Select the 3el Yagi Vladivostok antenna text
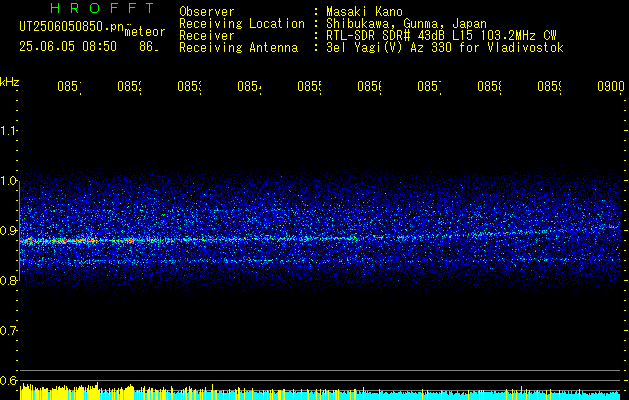The width and height of the screenshot is (629, 400). [x=445, y=48]
